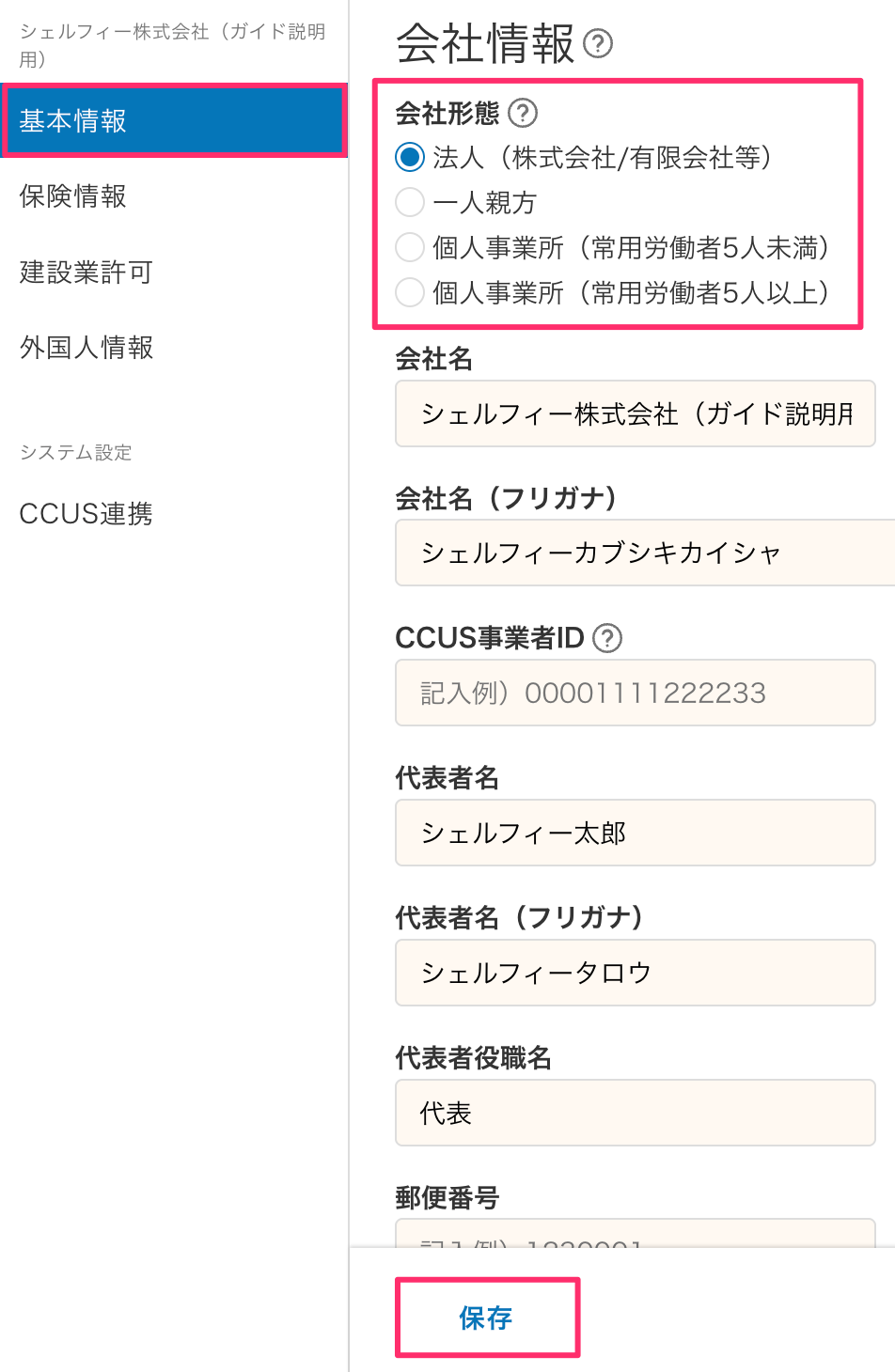Click the CCUS事業者ID input field
The width and height of the screenshot is (895, 1372).
(635, 693)
